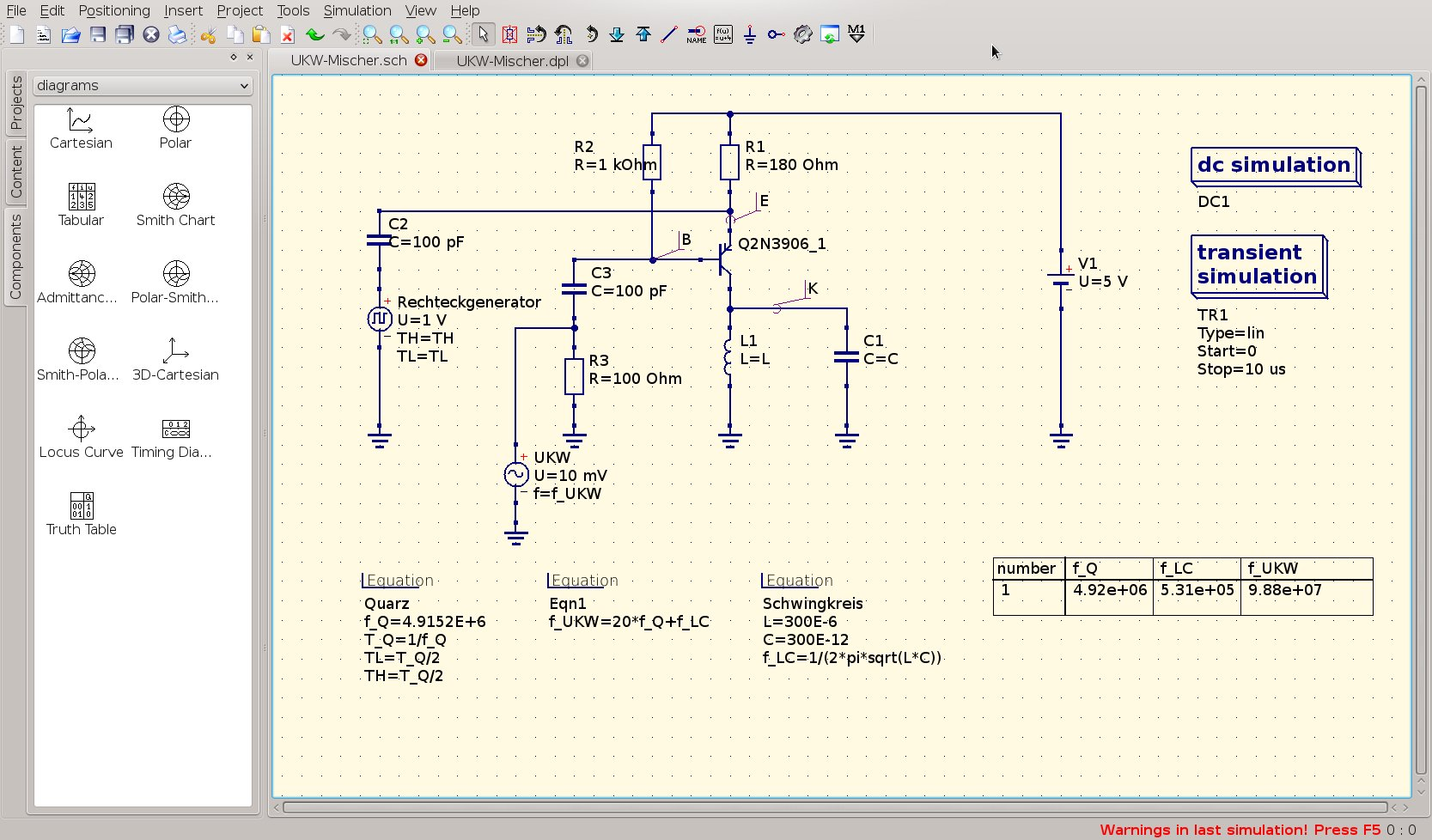Open the diagrams category dropdown

point(143,86)
